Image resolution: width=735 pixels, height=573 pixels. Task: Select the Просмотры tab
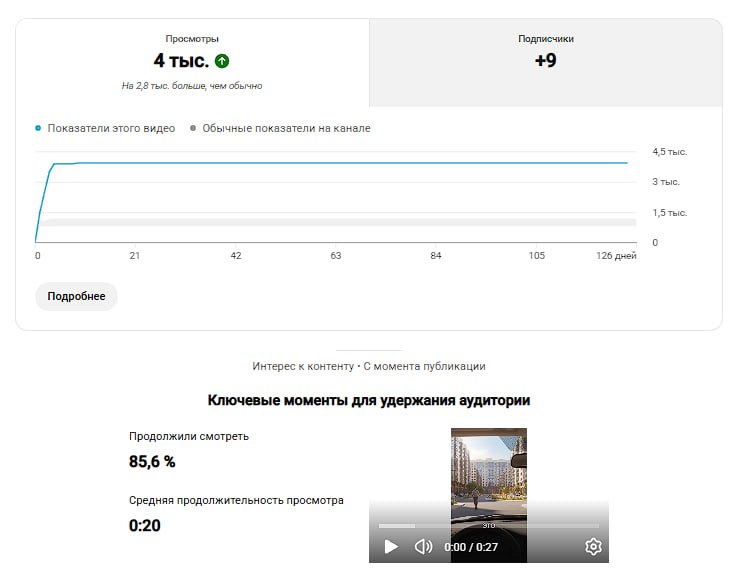(x=192, y=62)
